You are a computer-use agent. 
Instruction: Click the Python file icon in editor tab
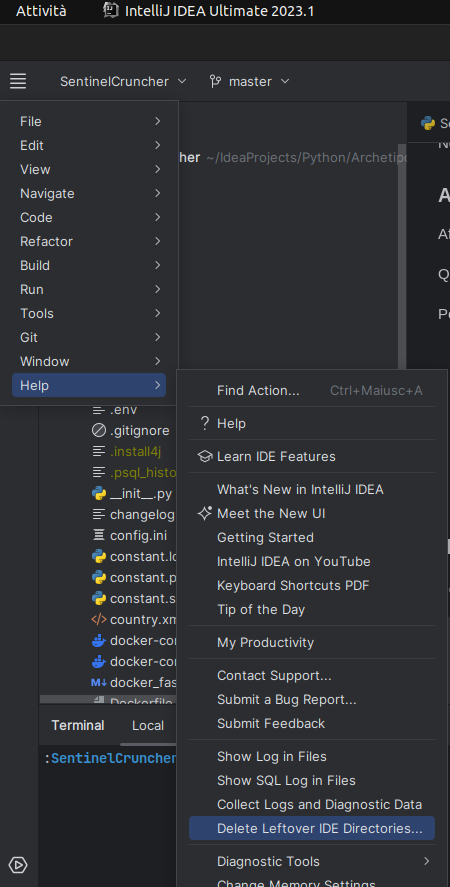point(428,123)
